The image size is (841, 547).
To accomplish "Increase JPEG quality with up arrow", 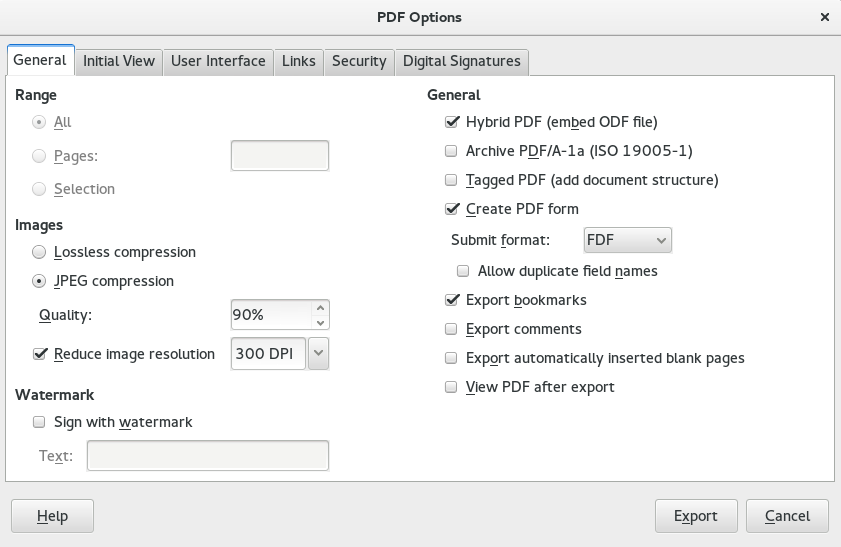I will [x=320, y=308].
